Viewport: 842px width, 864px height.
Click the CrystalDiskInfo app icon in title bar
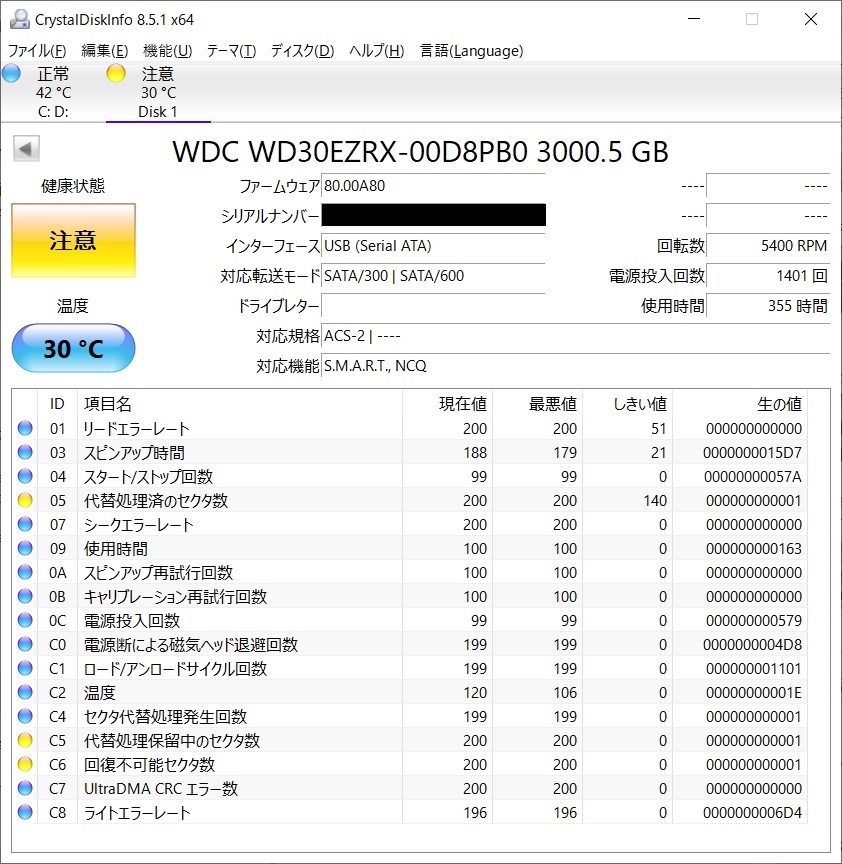coord(19,19)
